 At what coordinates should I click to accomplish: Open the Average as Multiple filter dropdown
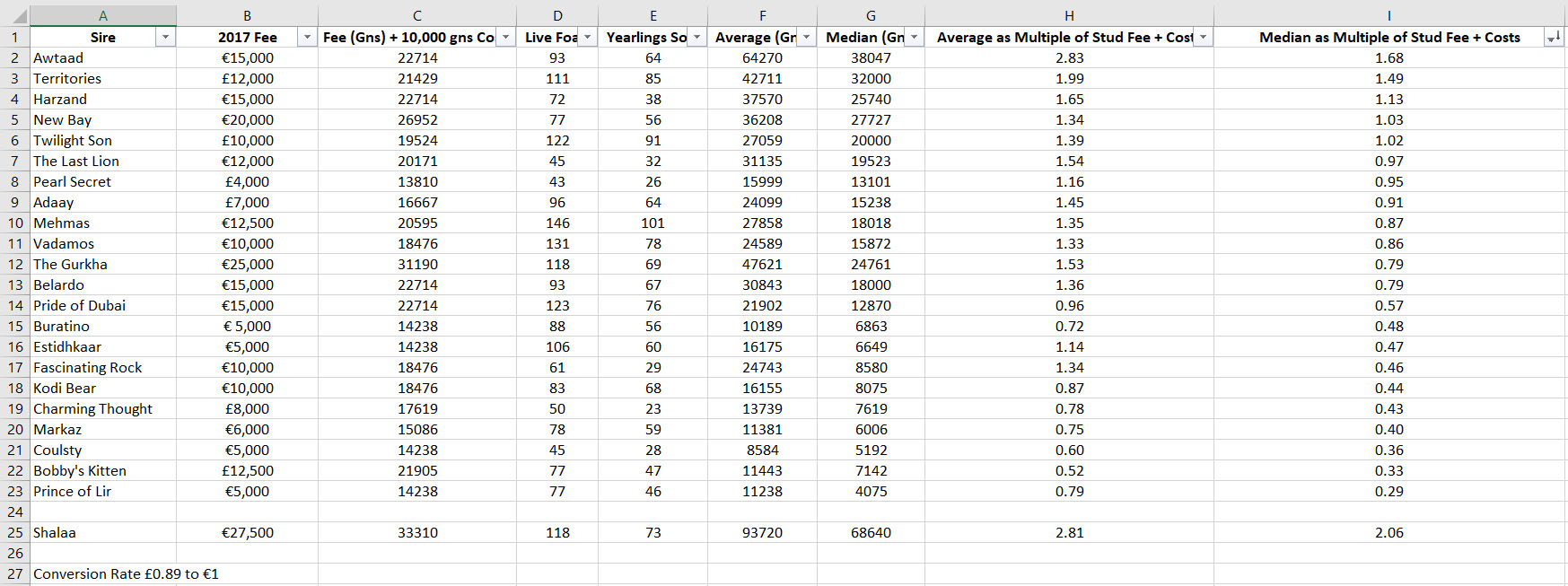1204,37
